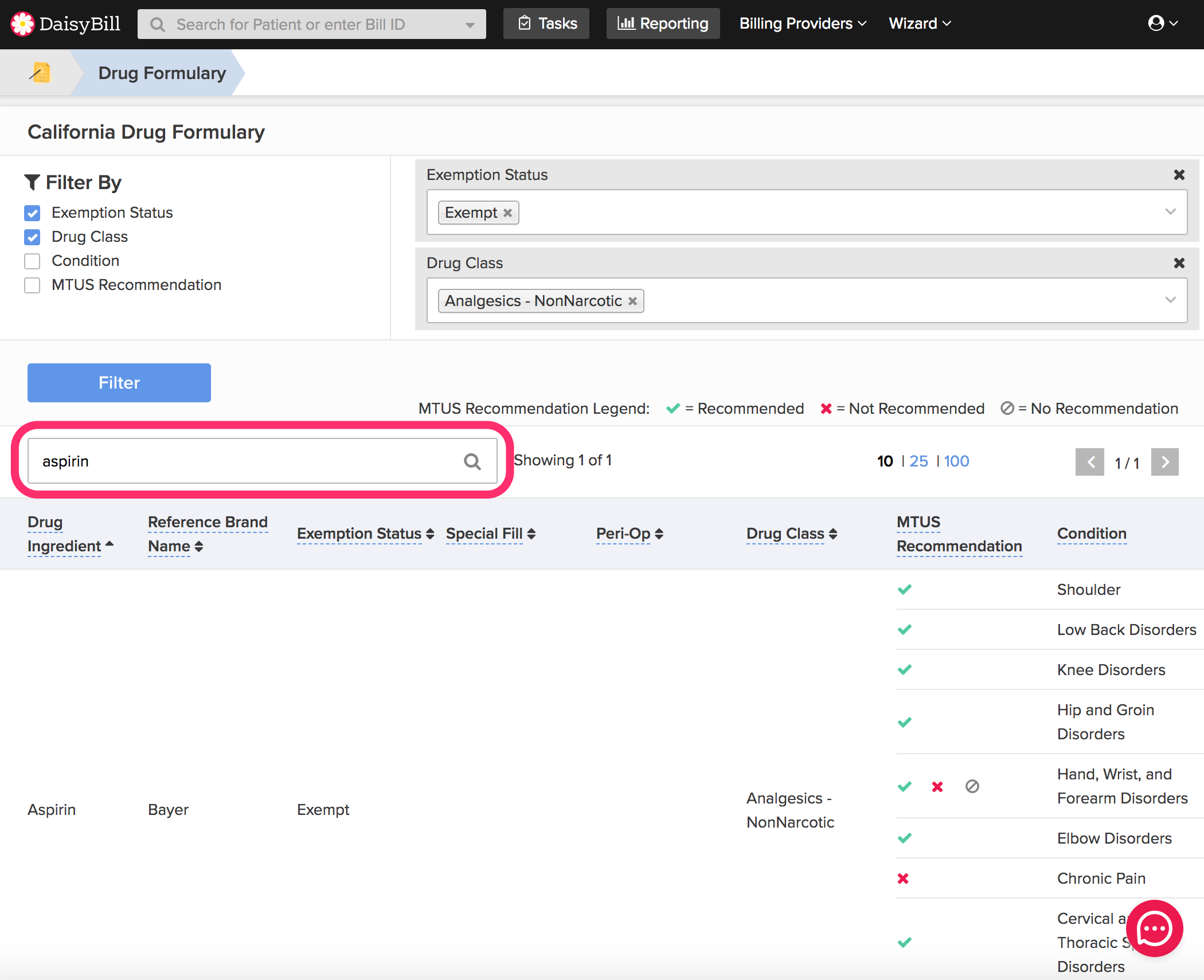Click the DaisyBill daisy logo icon
Viewport: 1204px width, 980px height.
(22, 23)
